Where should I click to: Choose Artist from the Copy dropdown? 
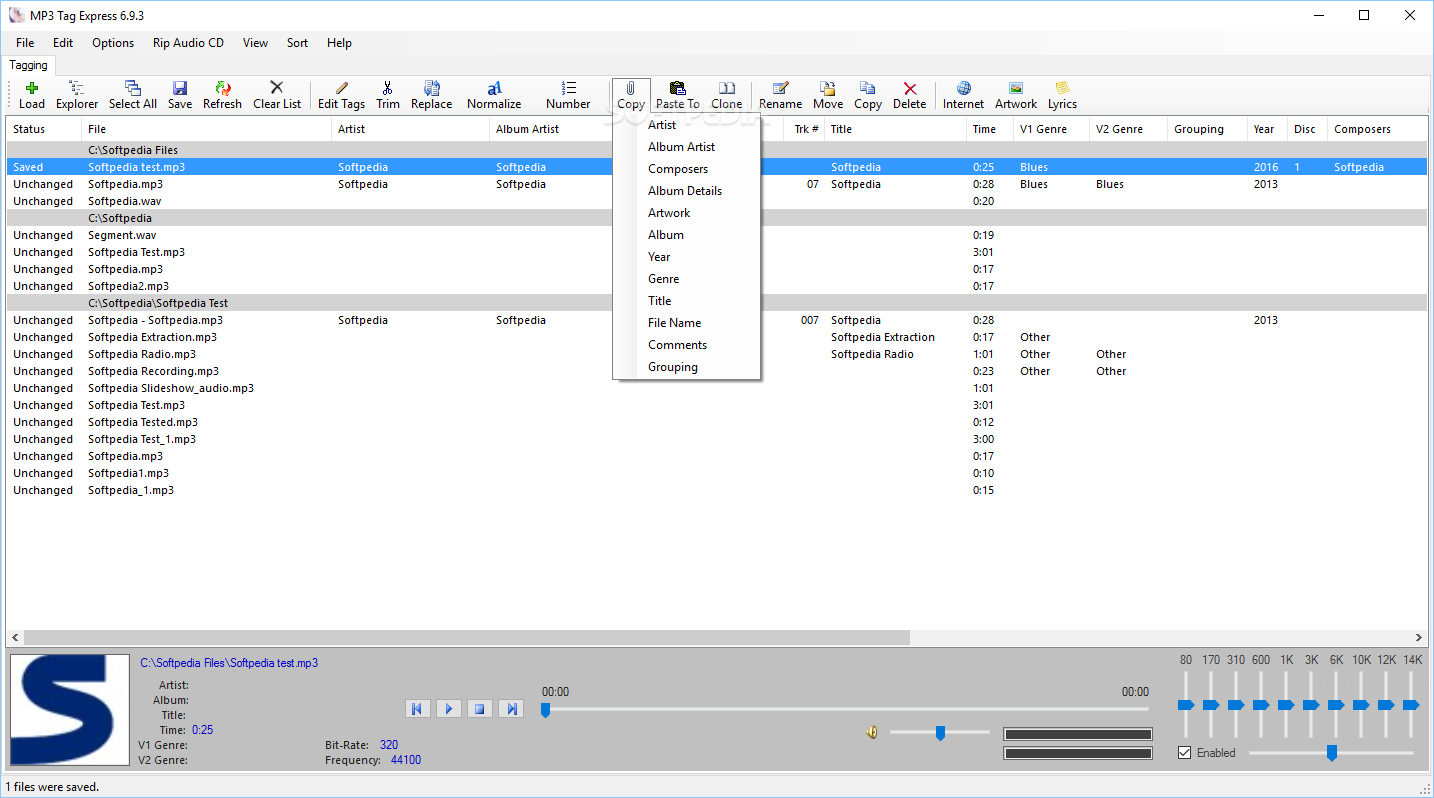[687, 125]
